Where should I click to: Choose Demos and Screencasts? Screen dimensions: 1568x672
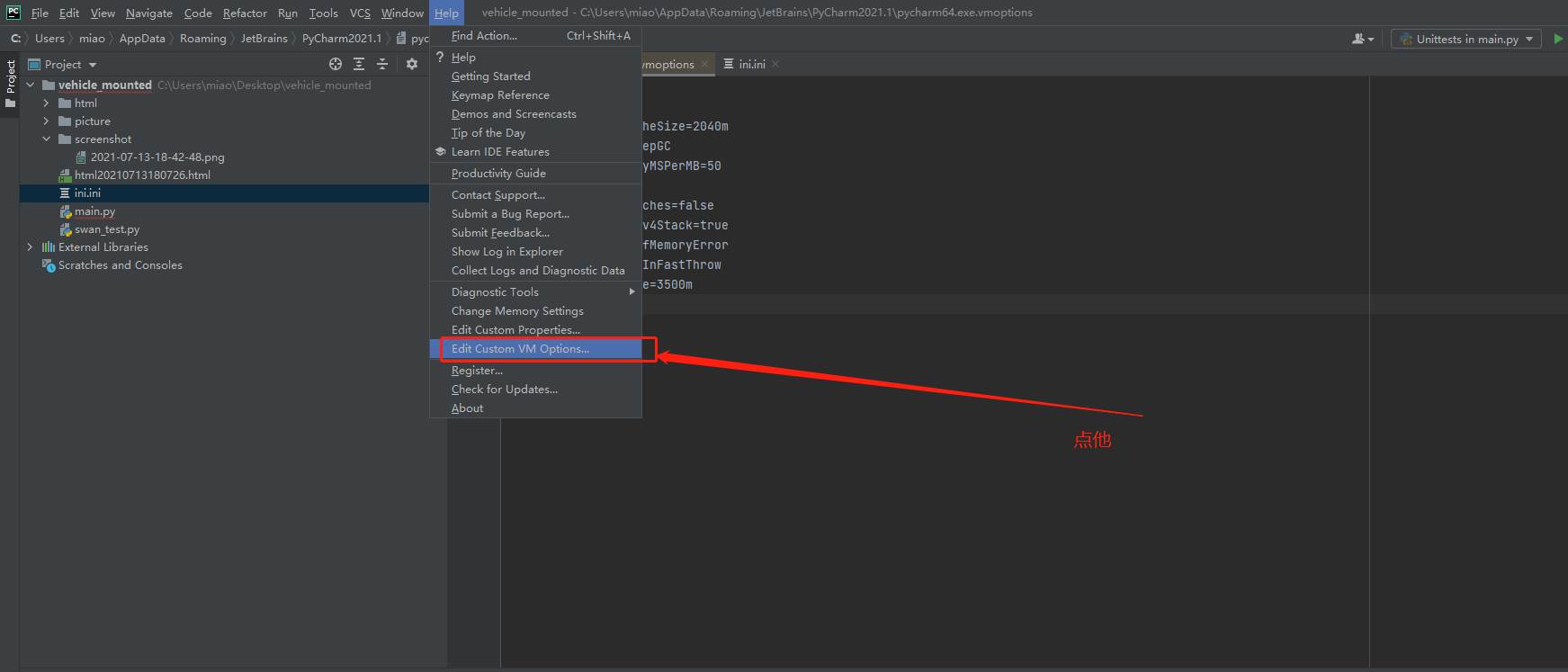[x=536, y=114]
